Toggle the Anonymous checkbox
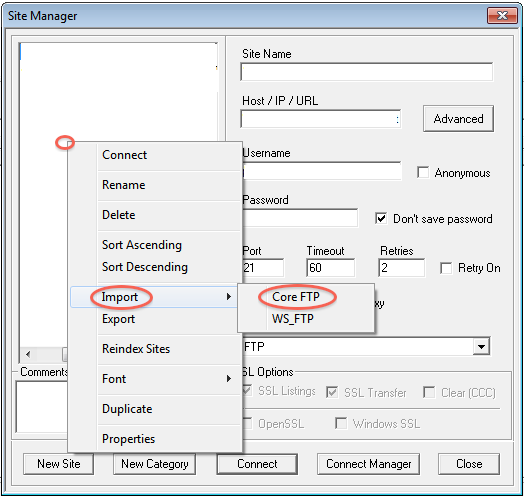The width and height of the screenshot is (524, 496). click(x=423, y=172)
